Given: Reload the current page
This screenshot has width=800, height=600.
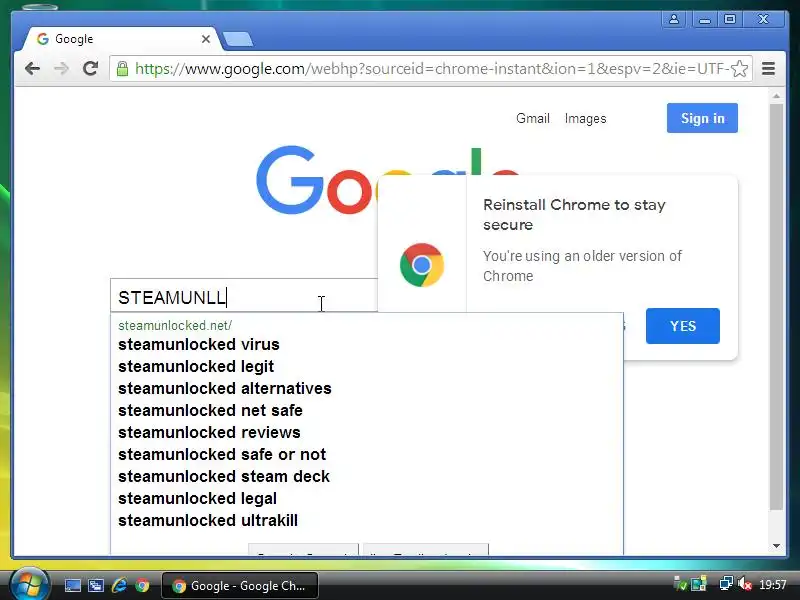Looking at the screenshot, I should 91,68.
